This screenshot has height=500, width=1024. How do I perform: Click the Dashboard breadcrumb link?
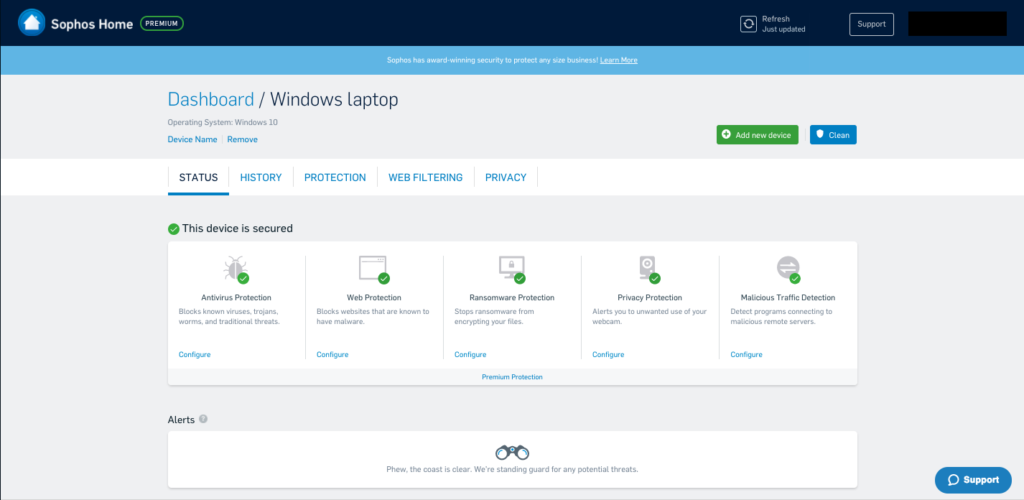point(210,99)
